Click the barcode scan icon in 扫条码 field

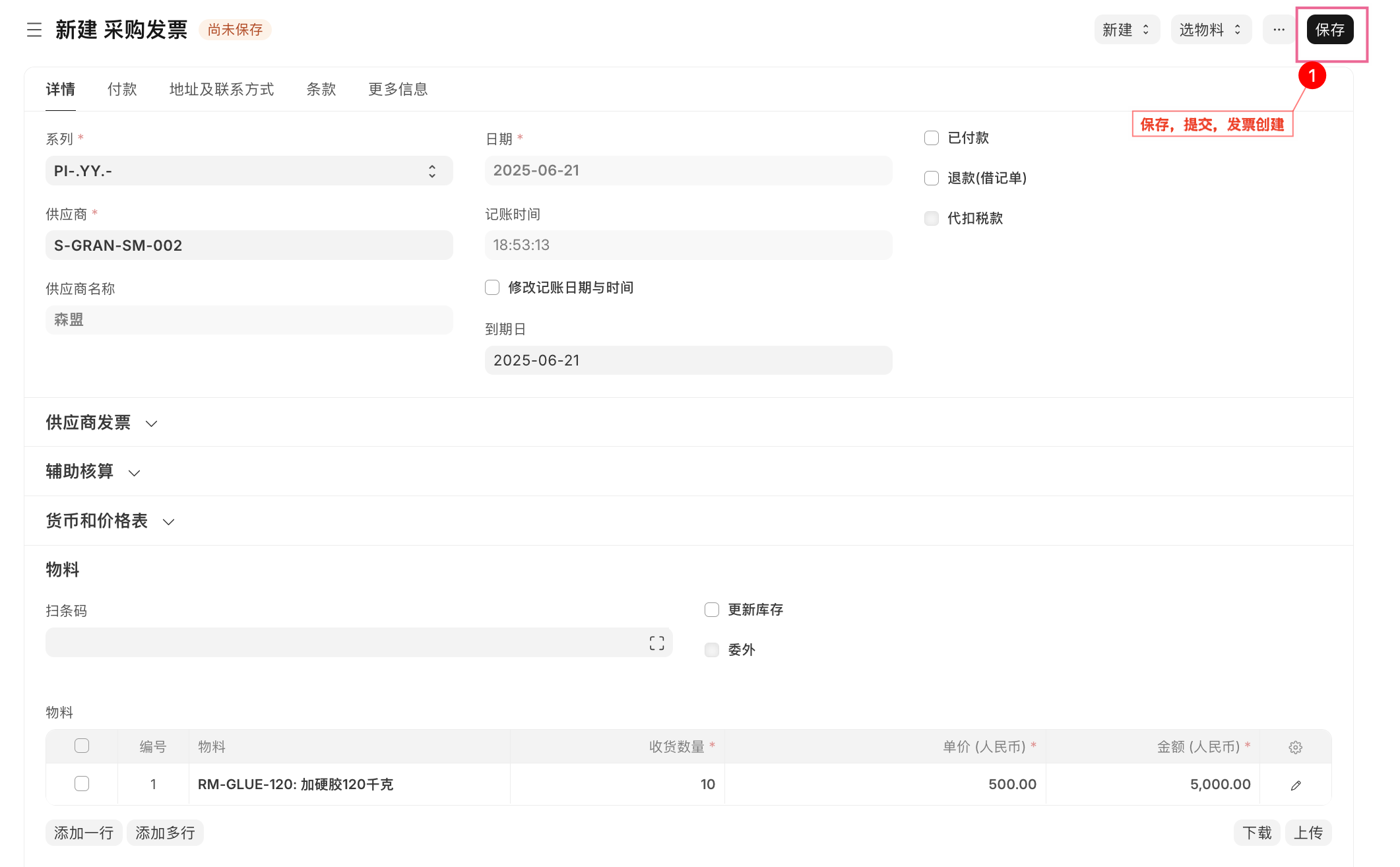pyautogui.click(x=656, y=642)
